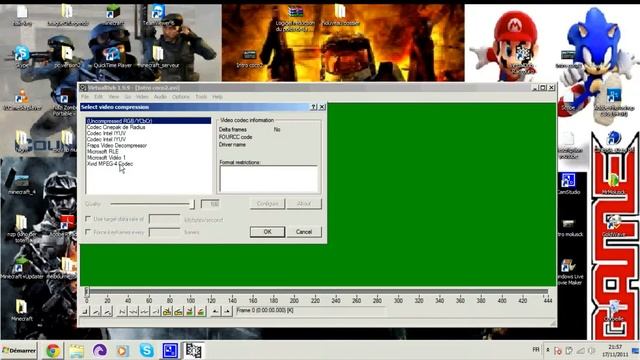Step forward one frame

pos(144,312)
